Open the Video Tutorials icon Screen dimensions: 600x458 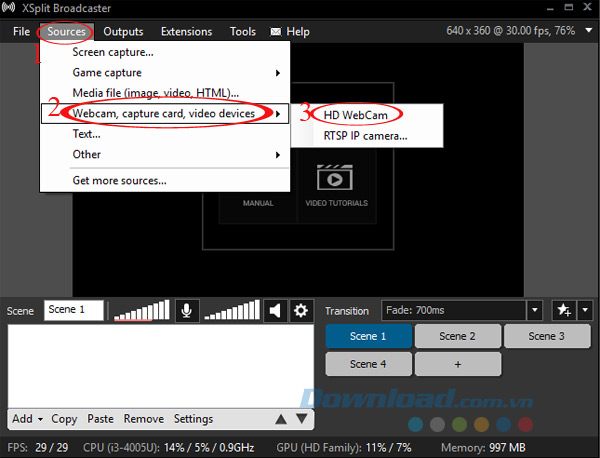point(336,183)
